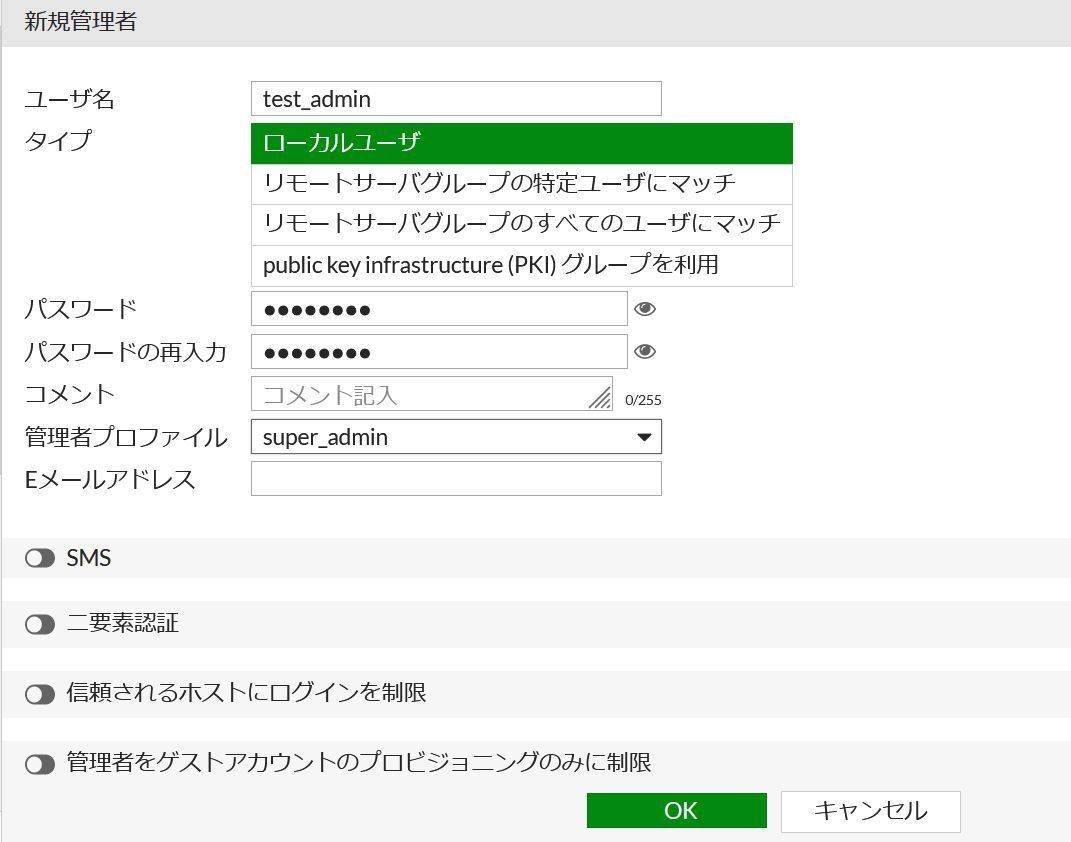Screen dimensions: 1071x842
Task: Click キャンセル to dismiss the dialog
Action: (x=869, y=810)
